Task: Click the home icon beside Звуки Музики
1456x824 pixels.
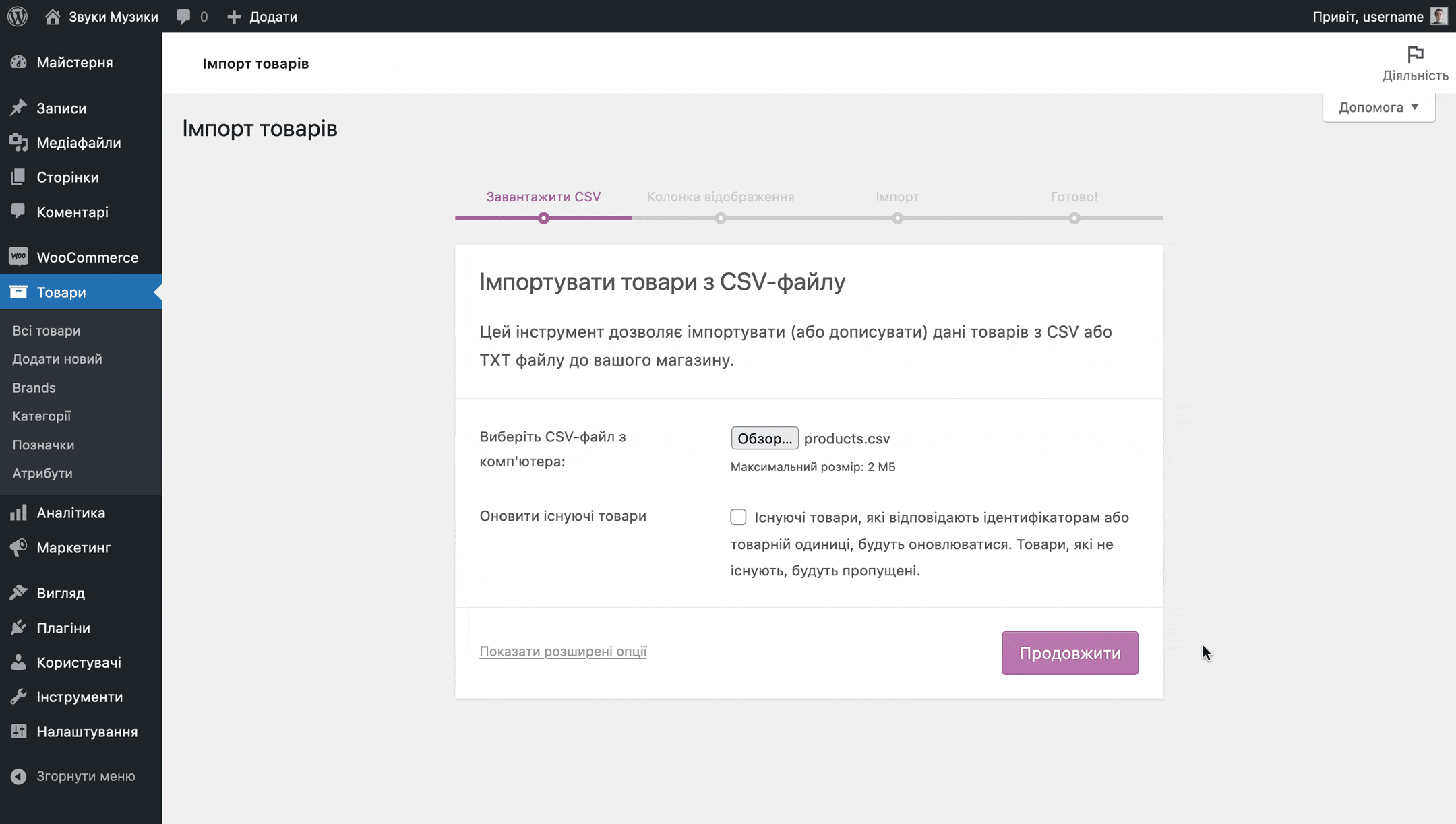Action: (x=53, y=16)
